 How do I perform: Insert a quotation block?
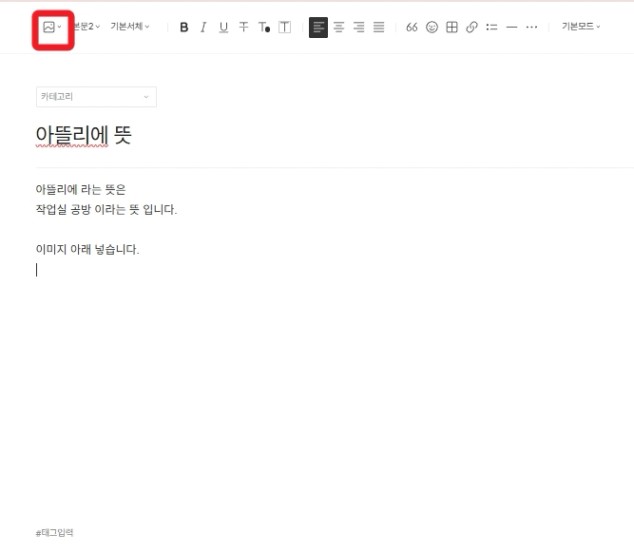(x=412, y=27)
